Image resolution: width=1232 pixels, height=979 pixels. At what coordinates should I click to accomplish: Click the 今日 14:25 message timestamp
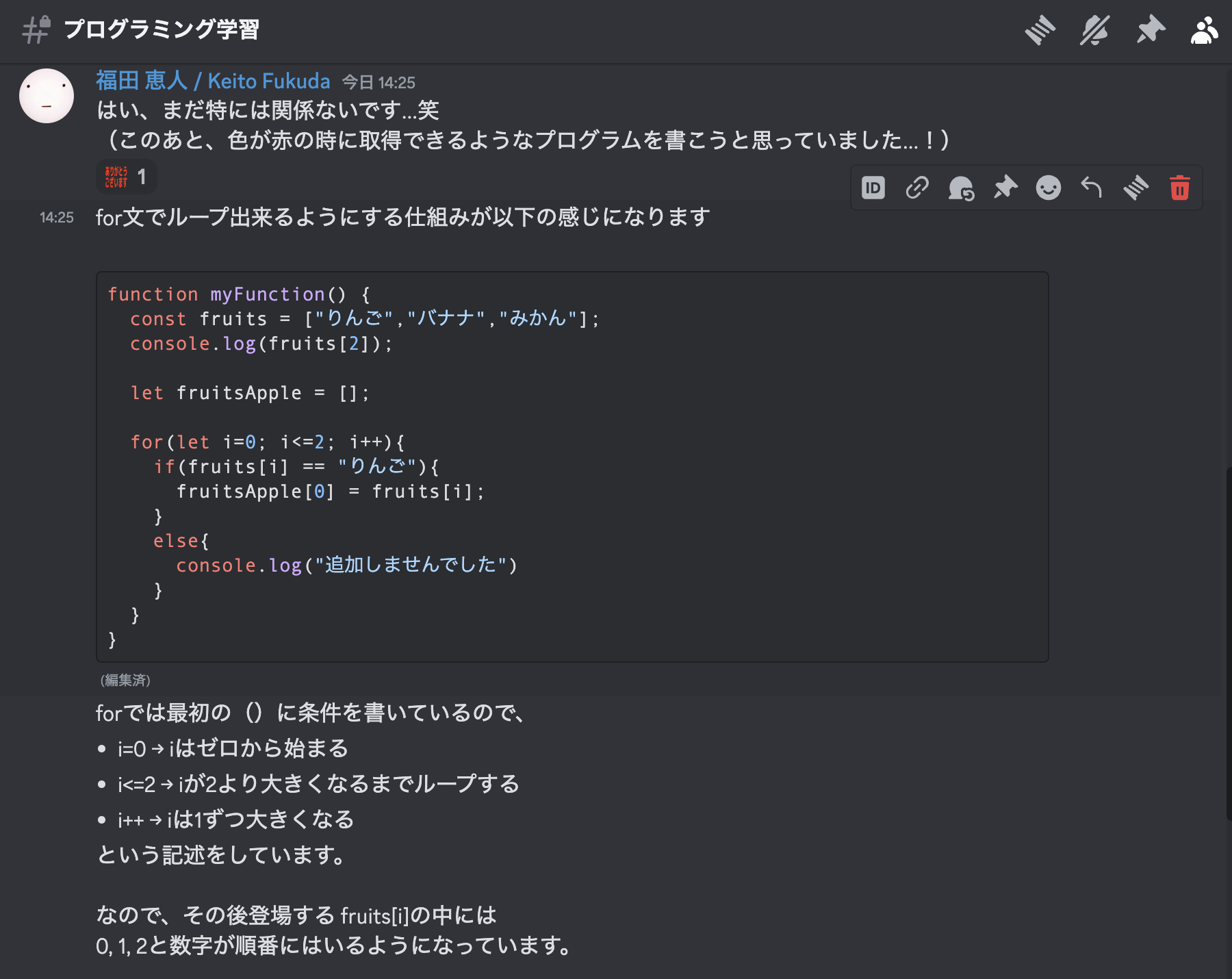tap(378, 83)
